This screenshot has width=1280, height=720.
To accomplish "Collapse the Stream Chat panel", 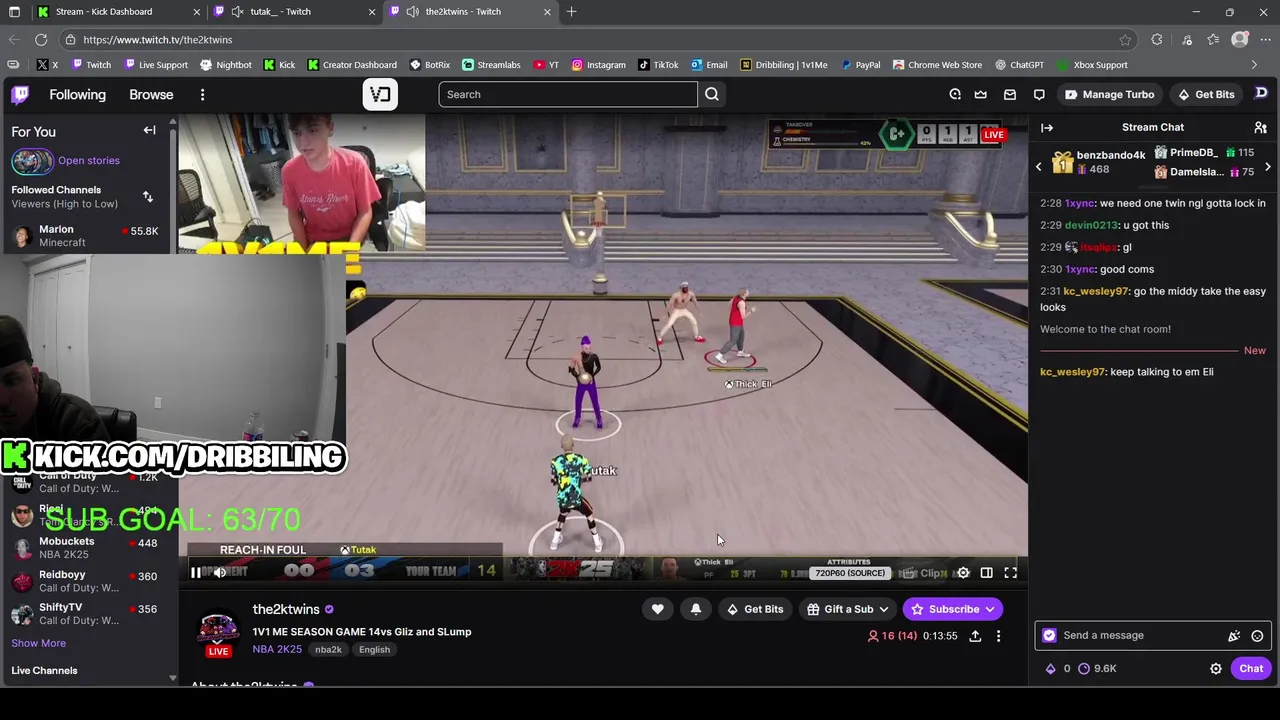I will coord(1047,127).
